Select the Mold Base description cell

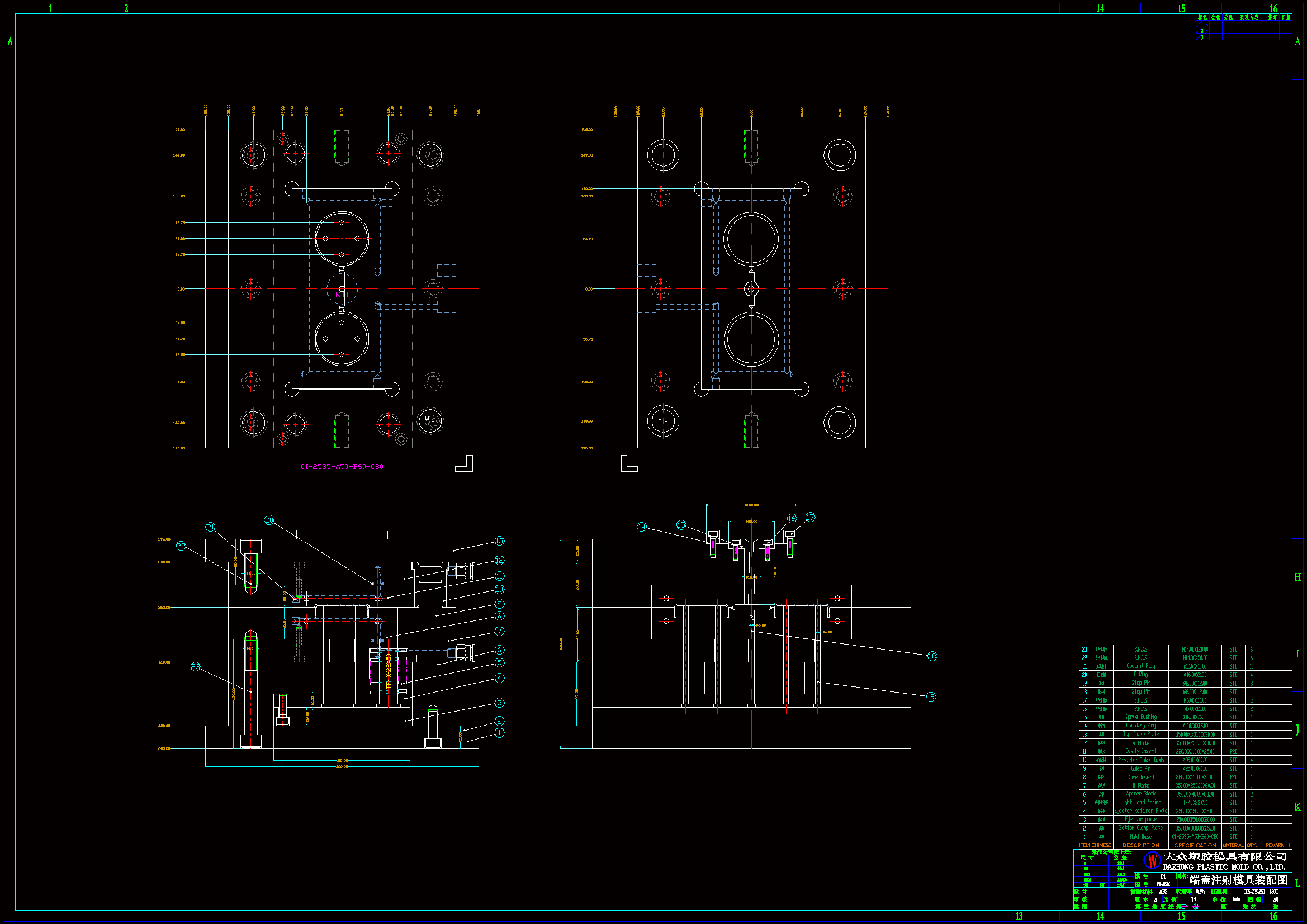pyautogui.click(x=1140, y=837)
